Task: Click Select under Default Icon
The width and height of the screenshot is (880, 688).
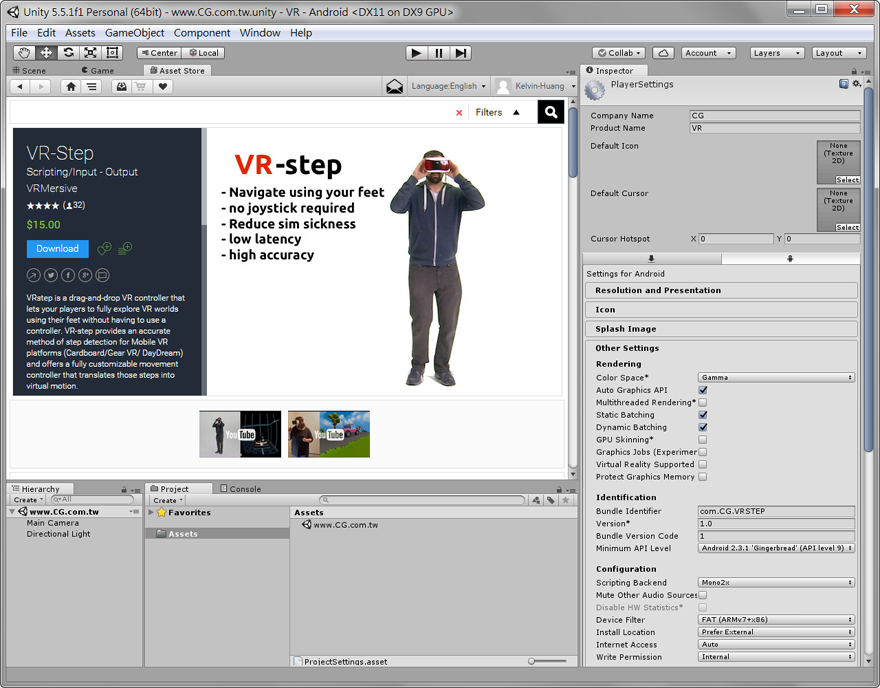Action: [x=847, y=180]
